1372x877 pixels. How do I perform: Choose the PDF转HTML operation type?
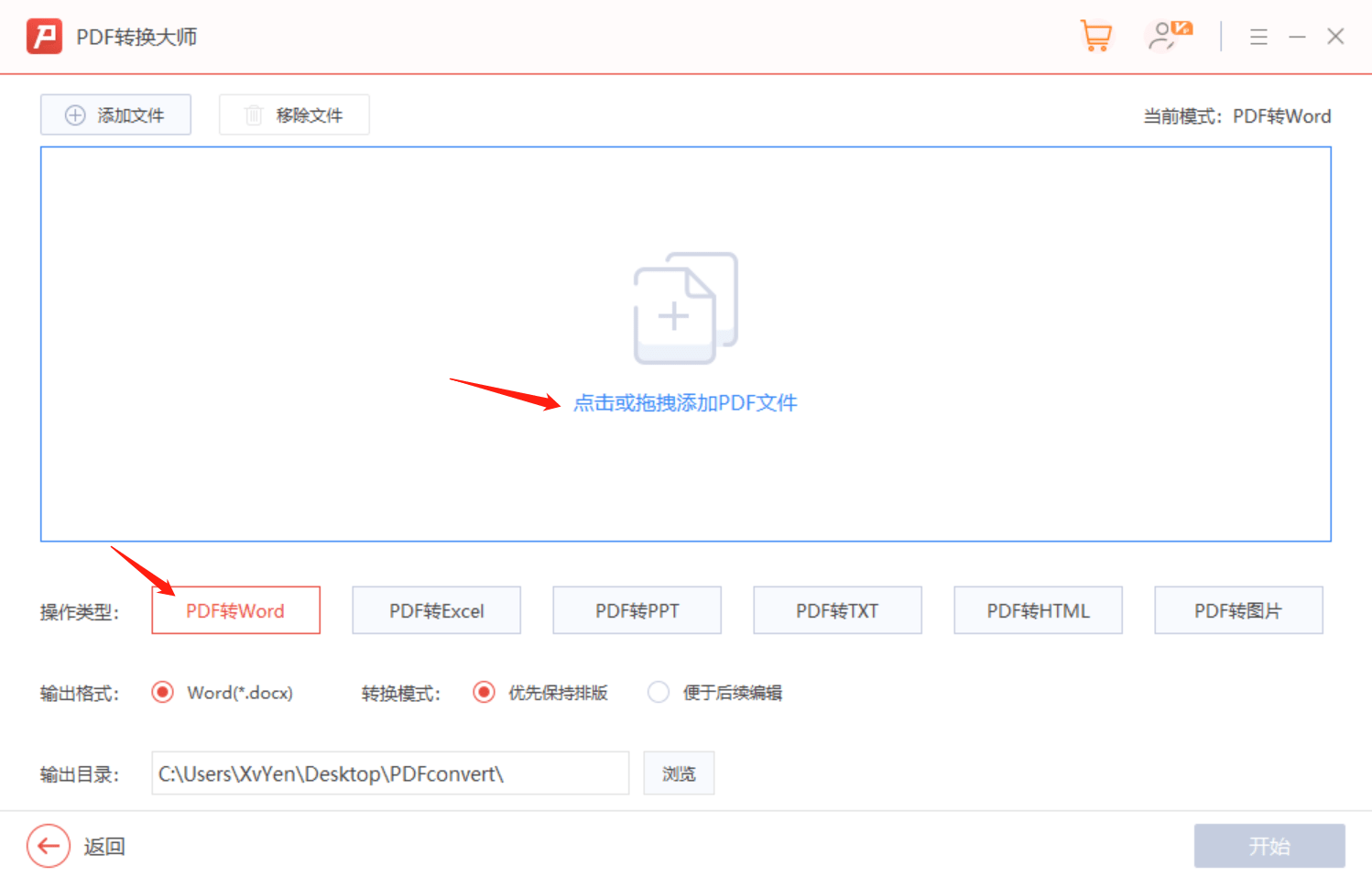[x=1039, y=610]
